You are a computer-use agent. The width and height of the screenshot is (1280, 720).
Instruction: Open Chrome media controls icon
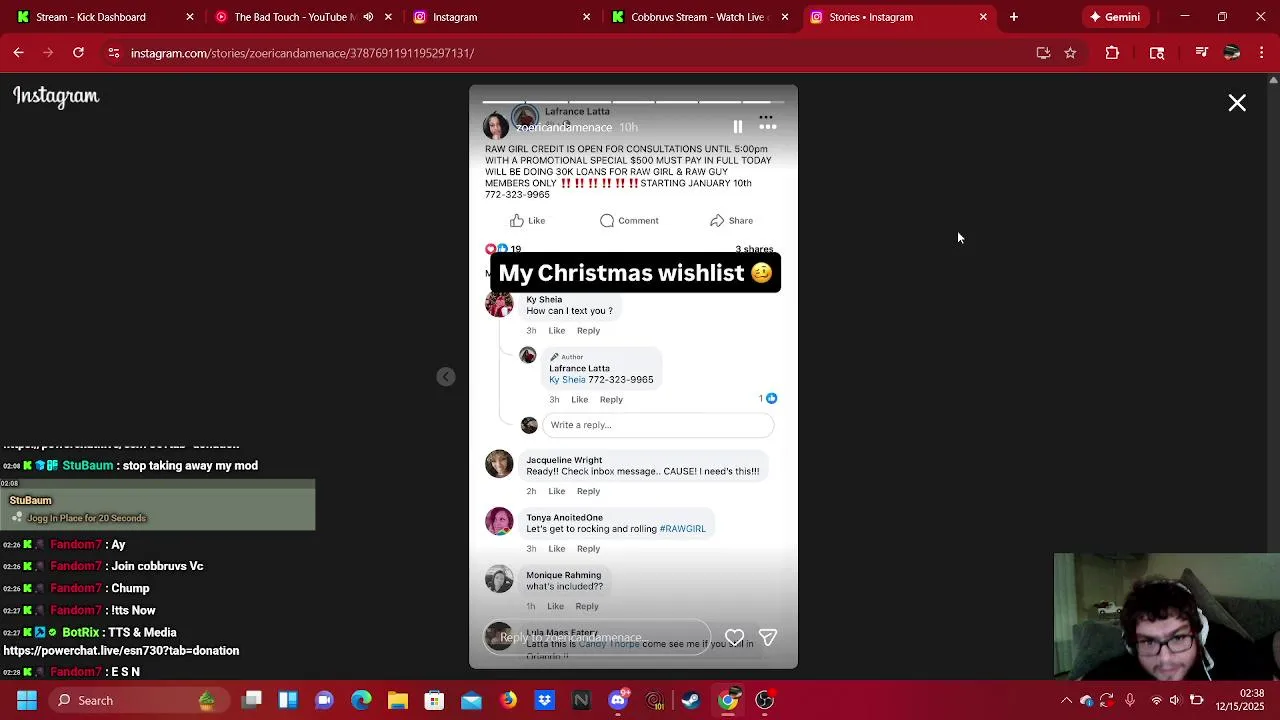(1202, 53)
